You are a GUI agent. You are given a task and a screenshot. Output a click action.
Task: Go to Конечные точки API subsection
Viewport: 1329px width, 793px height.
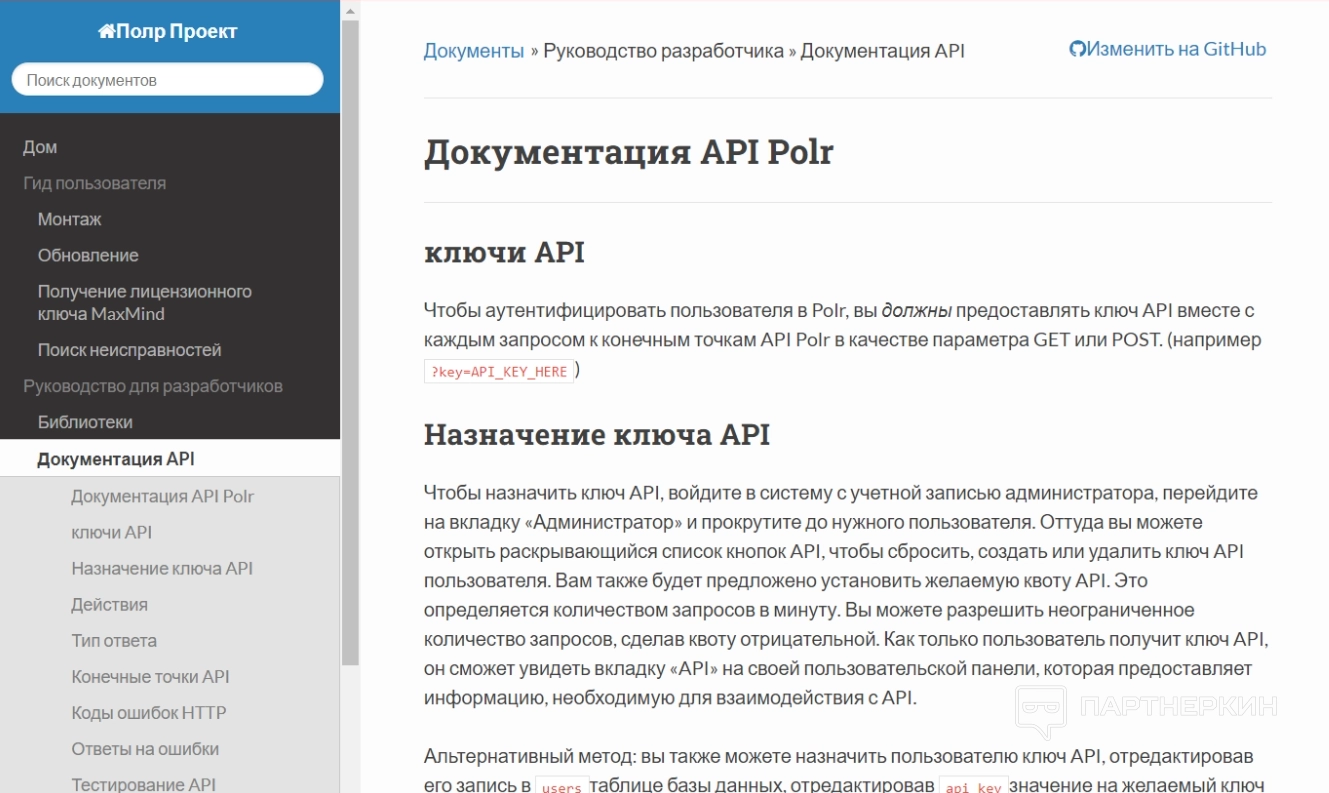[150, 676]
